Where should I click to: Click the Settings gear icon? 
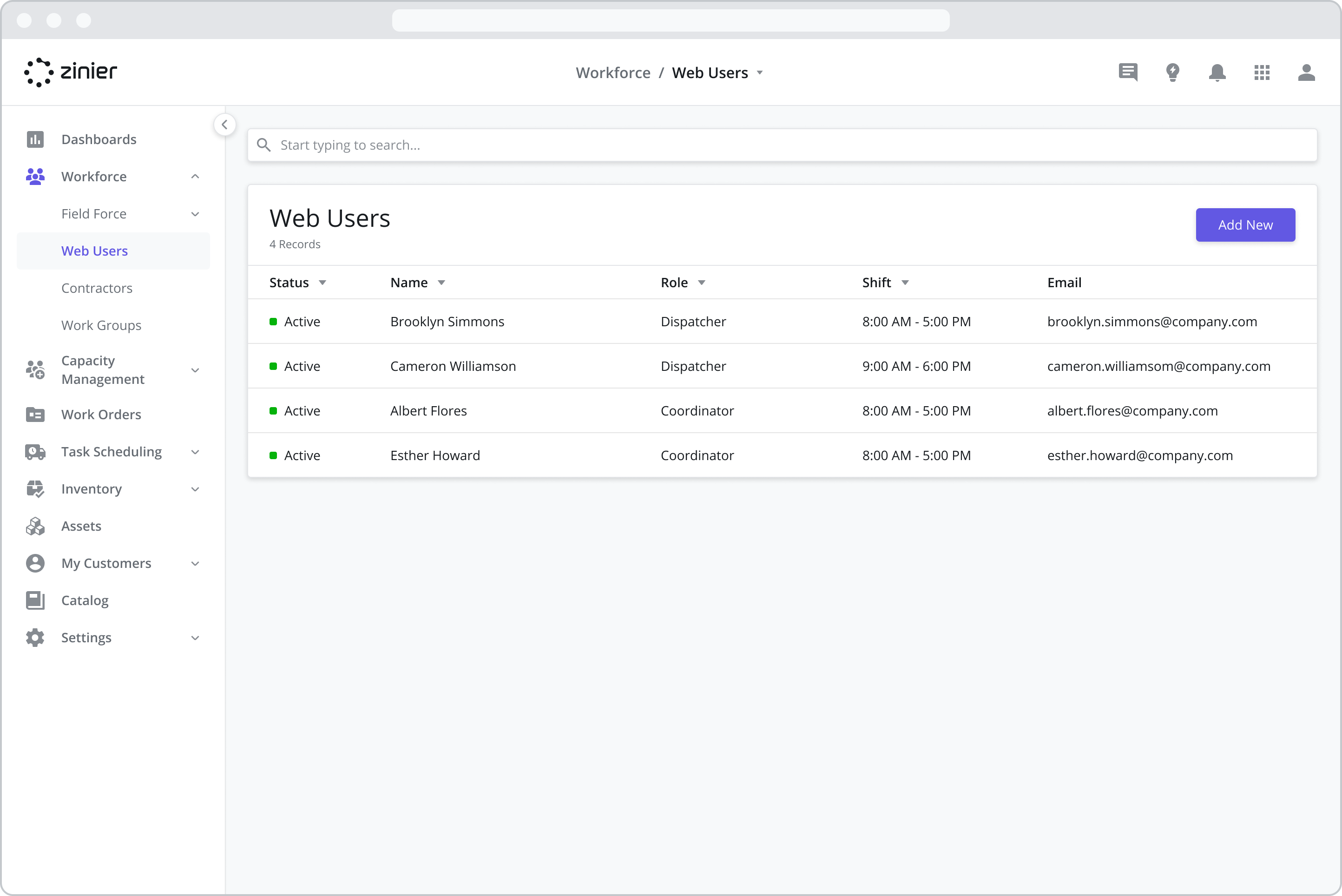click(x=35, y=637)
